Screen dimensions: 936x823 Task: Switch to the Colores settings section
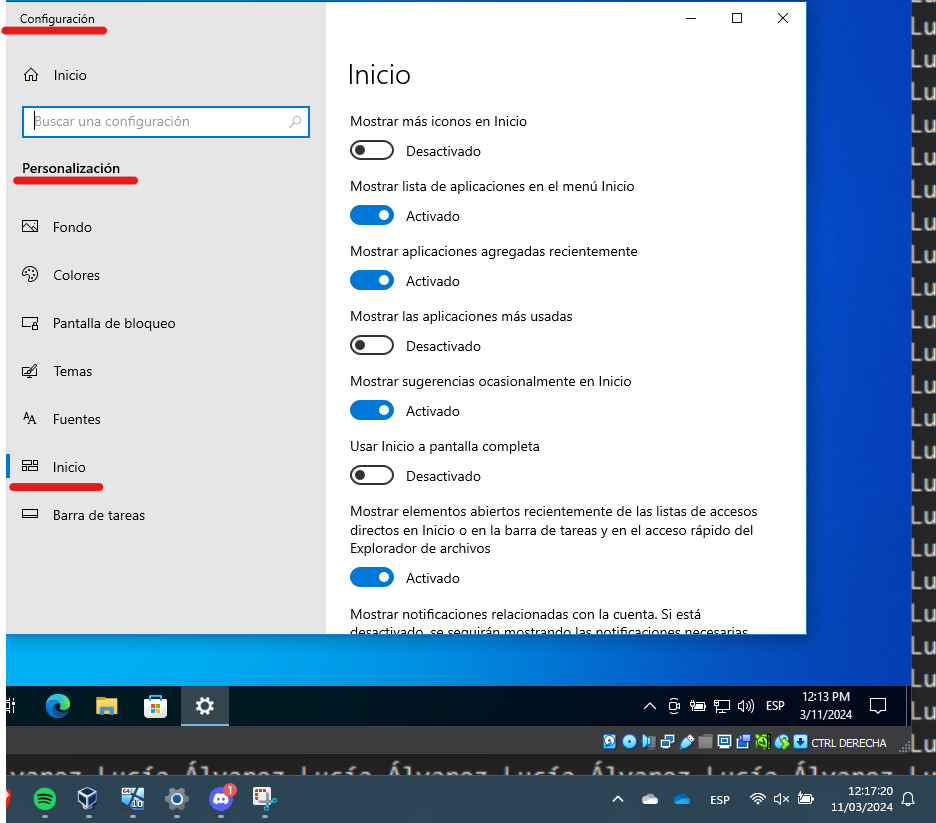pos(78,275)
